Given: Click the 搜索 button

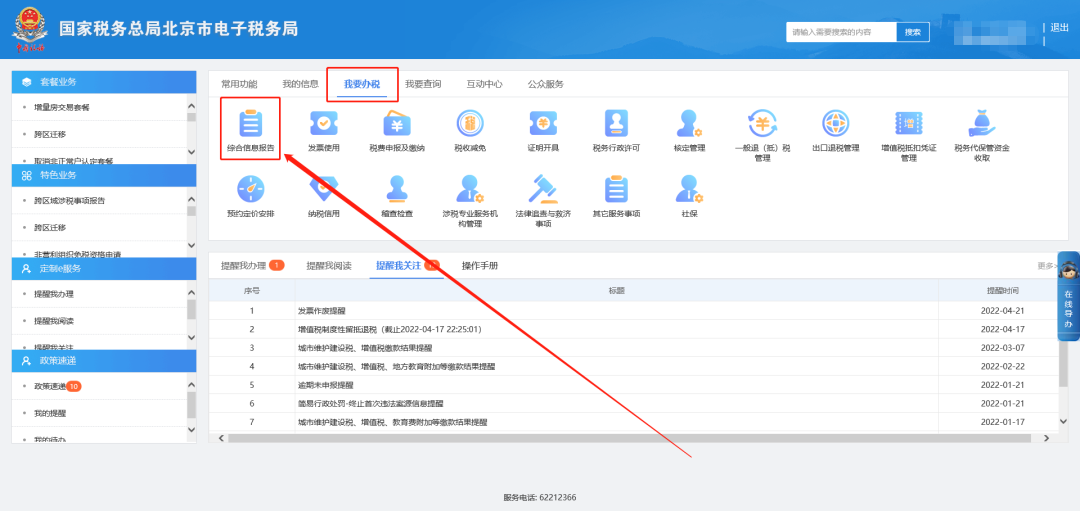Looking at the screenshot, I should 912,32.
